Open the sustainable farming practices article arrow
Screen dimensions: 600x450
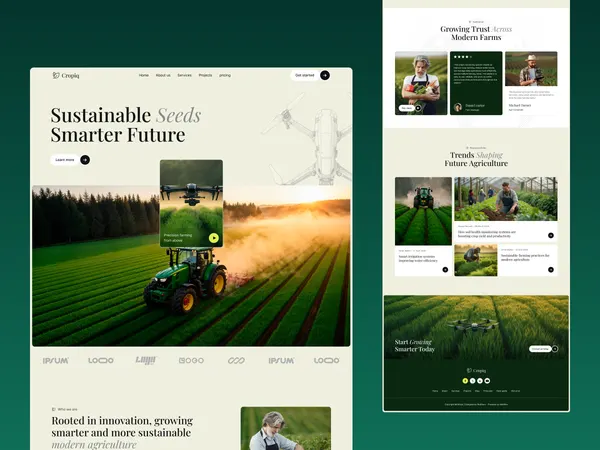point(551,270)
